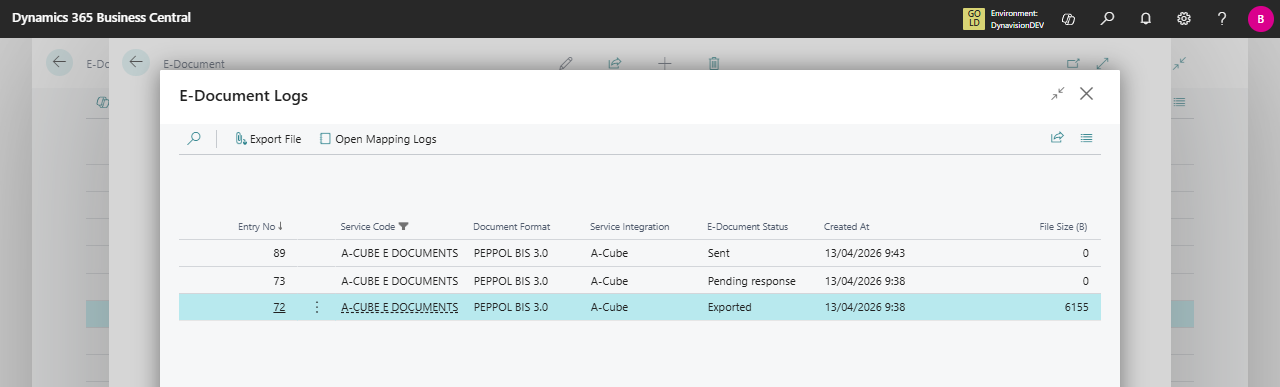
Task: Click the Sent status cell
Action: coord(719,253)
